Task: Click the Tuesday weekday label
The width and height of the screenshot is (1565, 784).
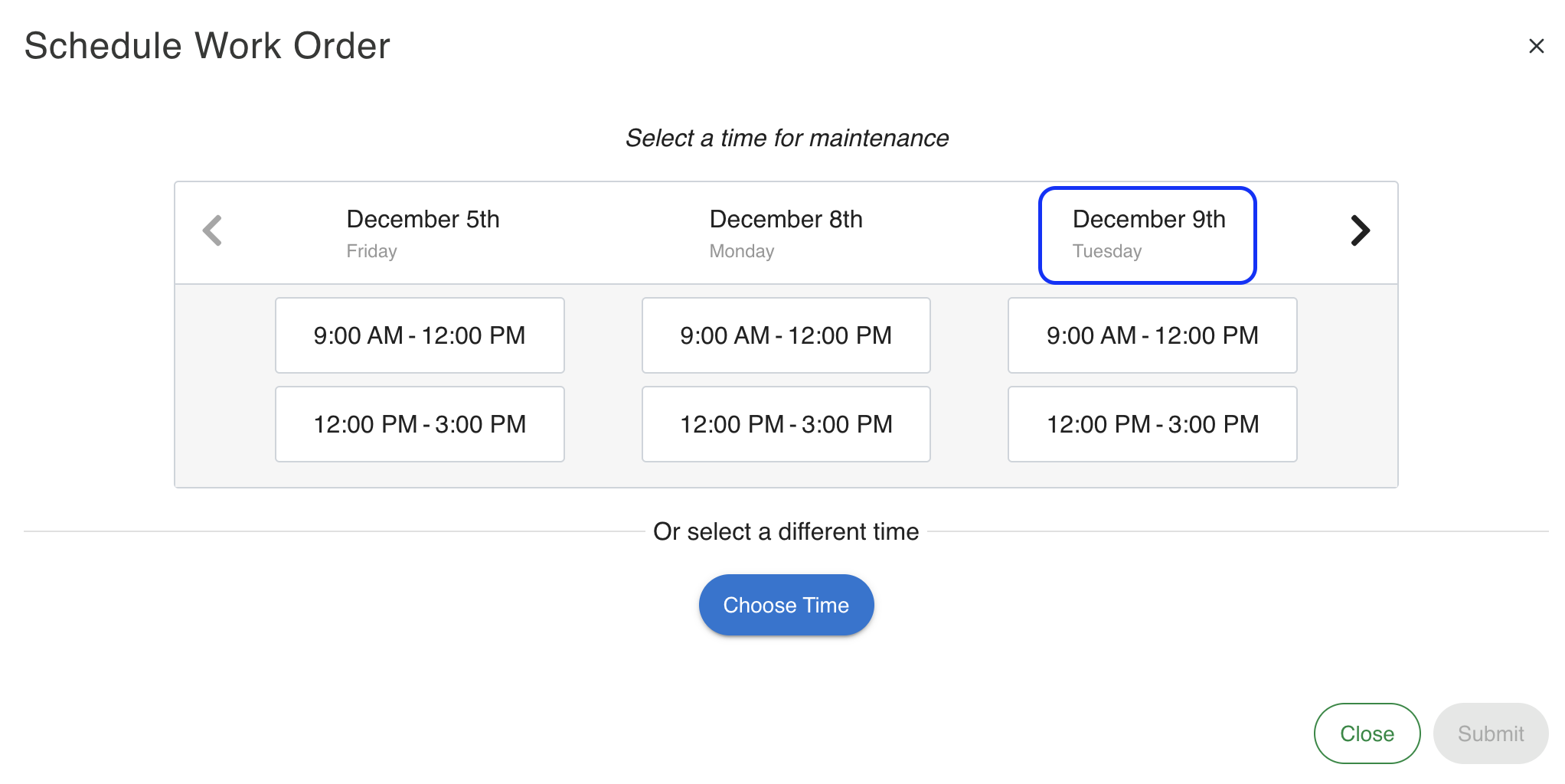Action: coord(1106,251)
